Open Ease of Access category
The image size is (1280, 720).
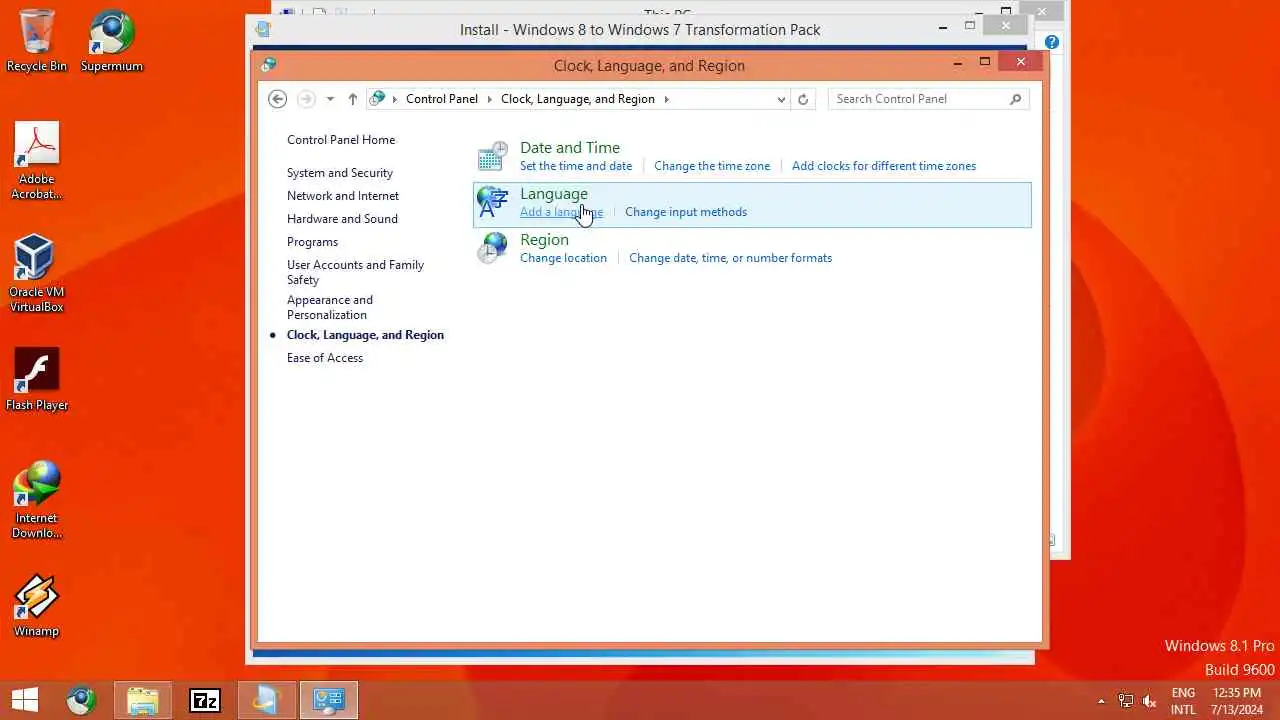coord(325,358)
